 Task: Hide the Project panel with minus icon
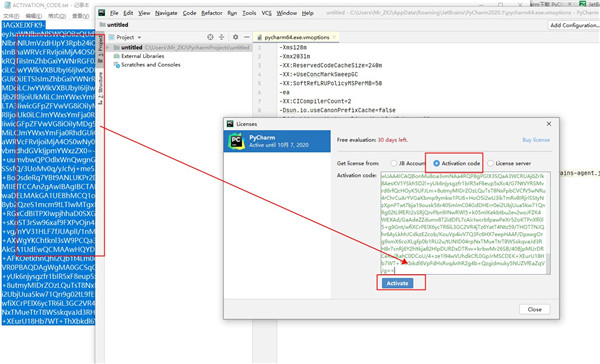tap(247, 37)
